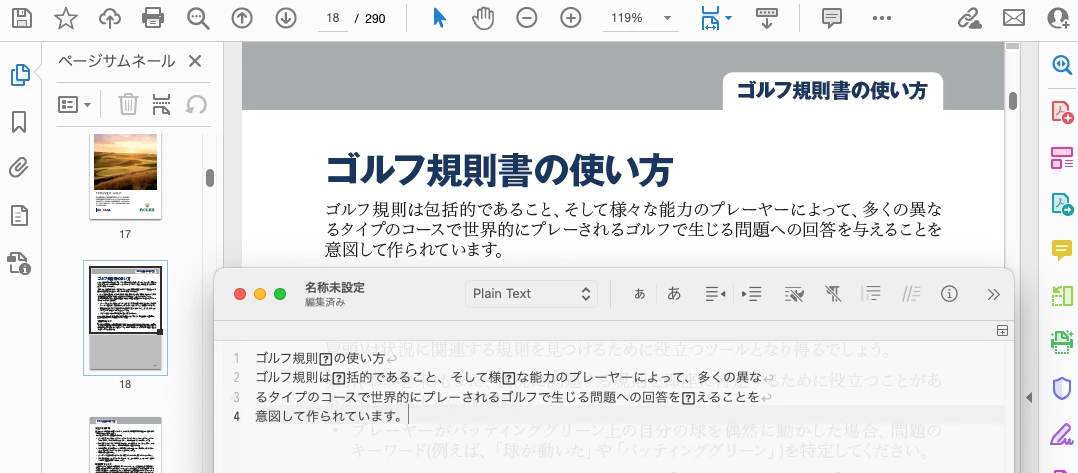
Task: Delete selected page with trash icon
Action: click(128, 104)
